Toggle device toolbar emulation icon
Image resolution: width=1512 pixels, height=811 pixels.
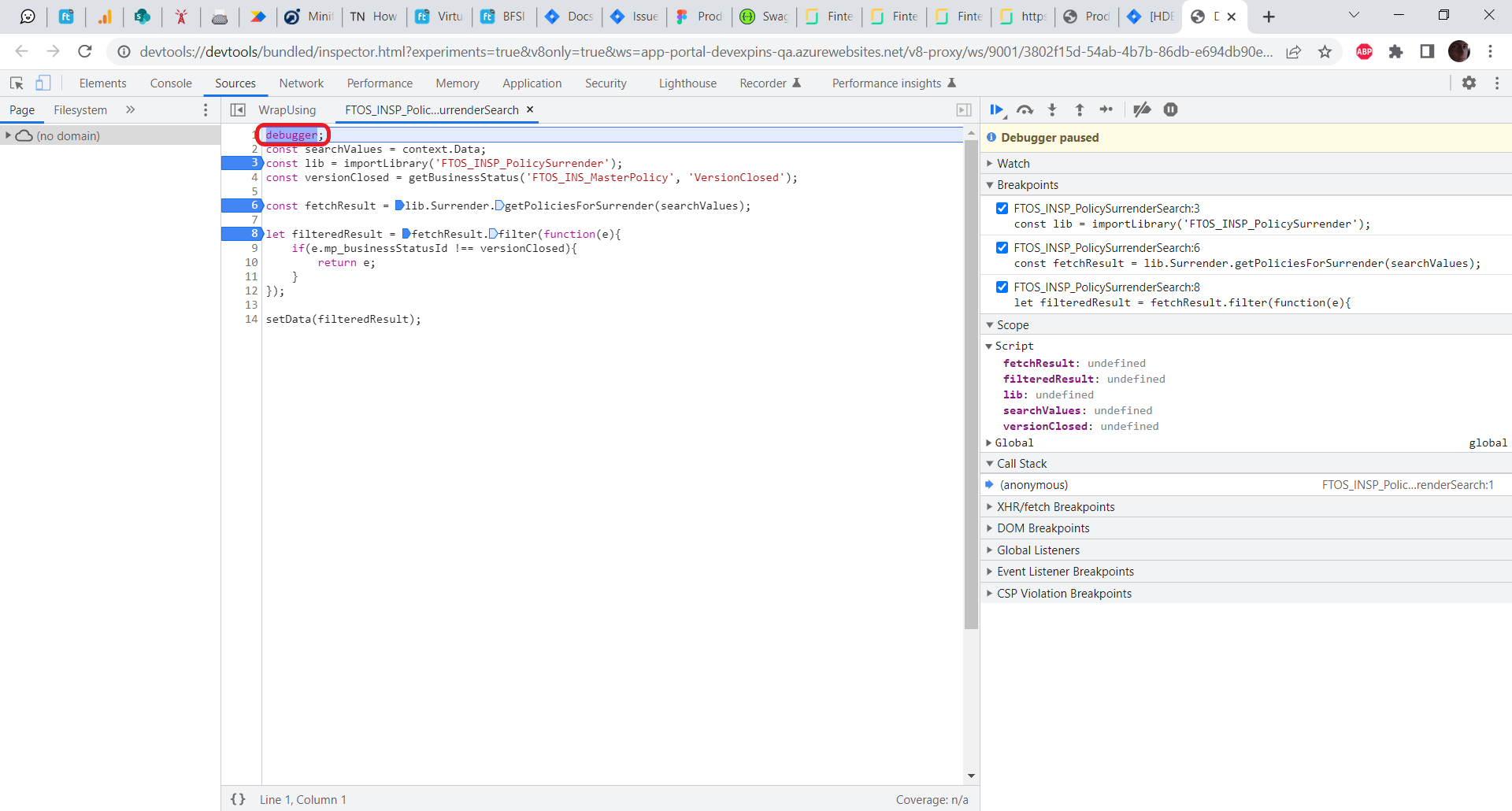pyautogui.click(x=43, y=83)
